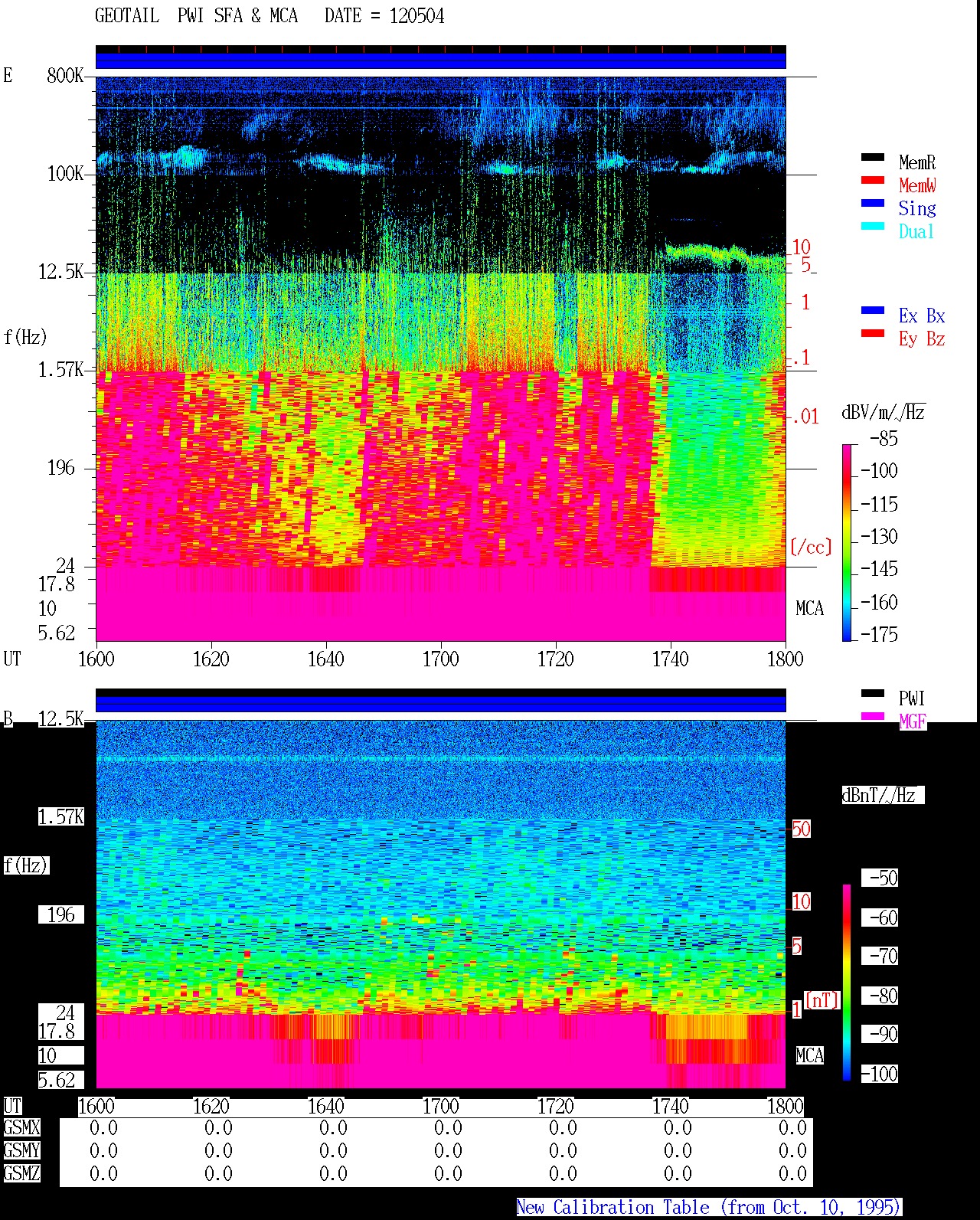Screen dimensions: 980x1220
Task: Select the MGF legend label
Action: (913, 721)
